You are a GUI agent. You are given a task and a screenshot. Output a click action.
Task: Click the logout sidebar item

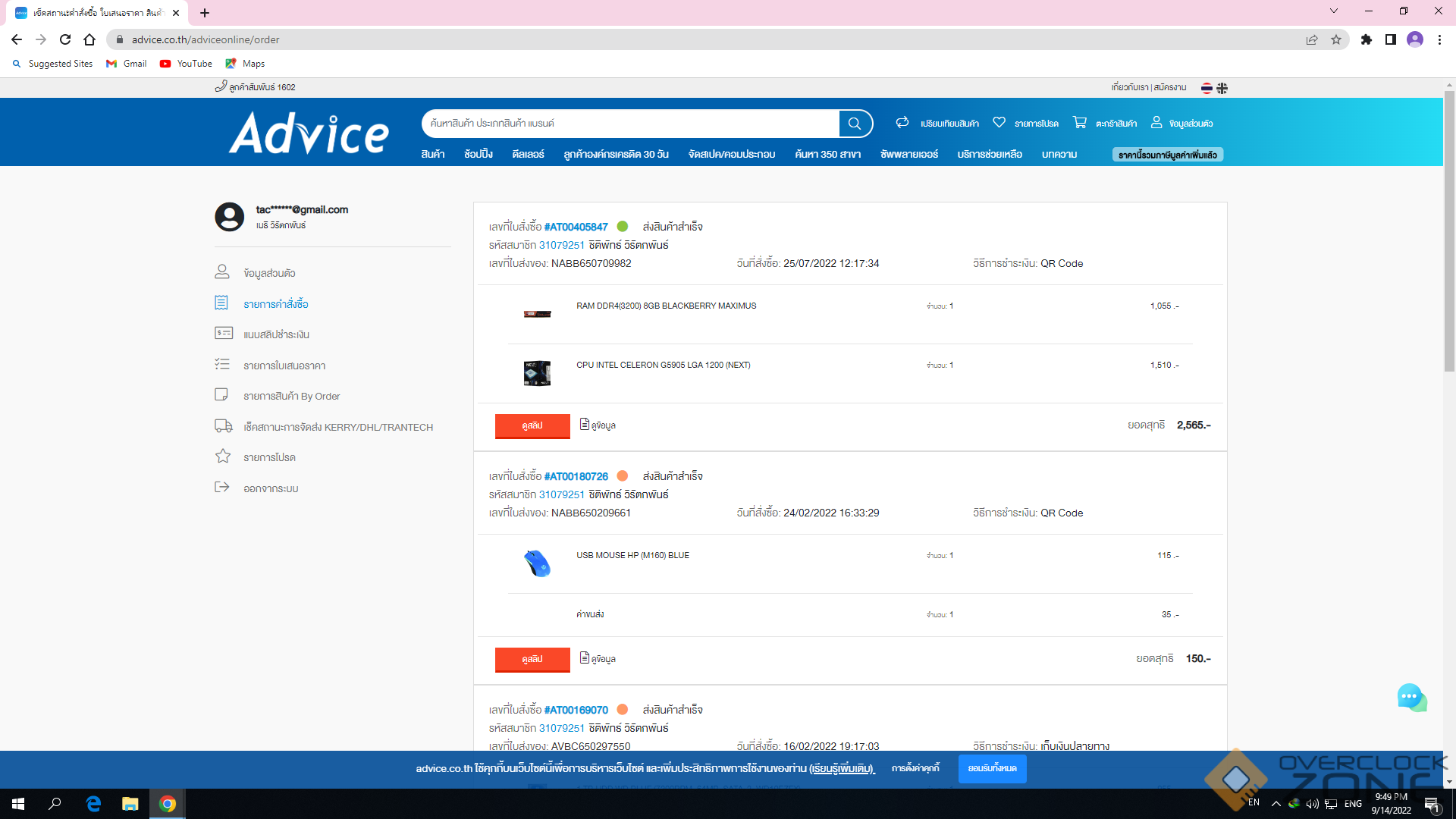click(270, 488)
